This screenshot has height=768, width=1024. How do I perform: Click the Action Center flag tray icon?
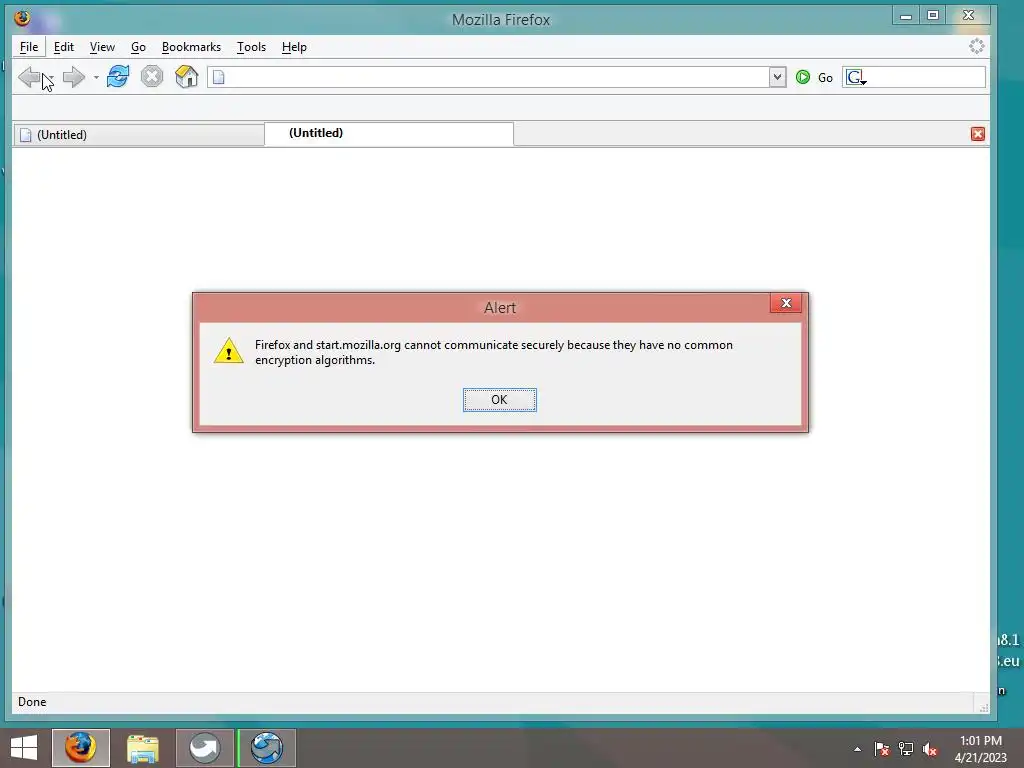pyautogui.click(x=882, y=749)
